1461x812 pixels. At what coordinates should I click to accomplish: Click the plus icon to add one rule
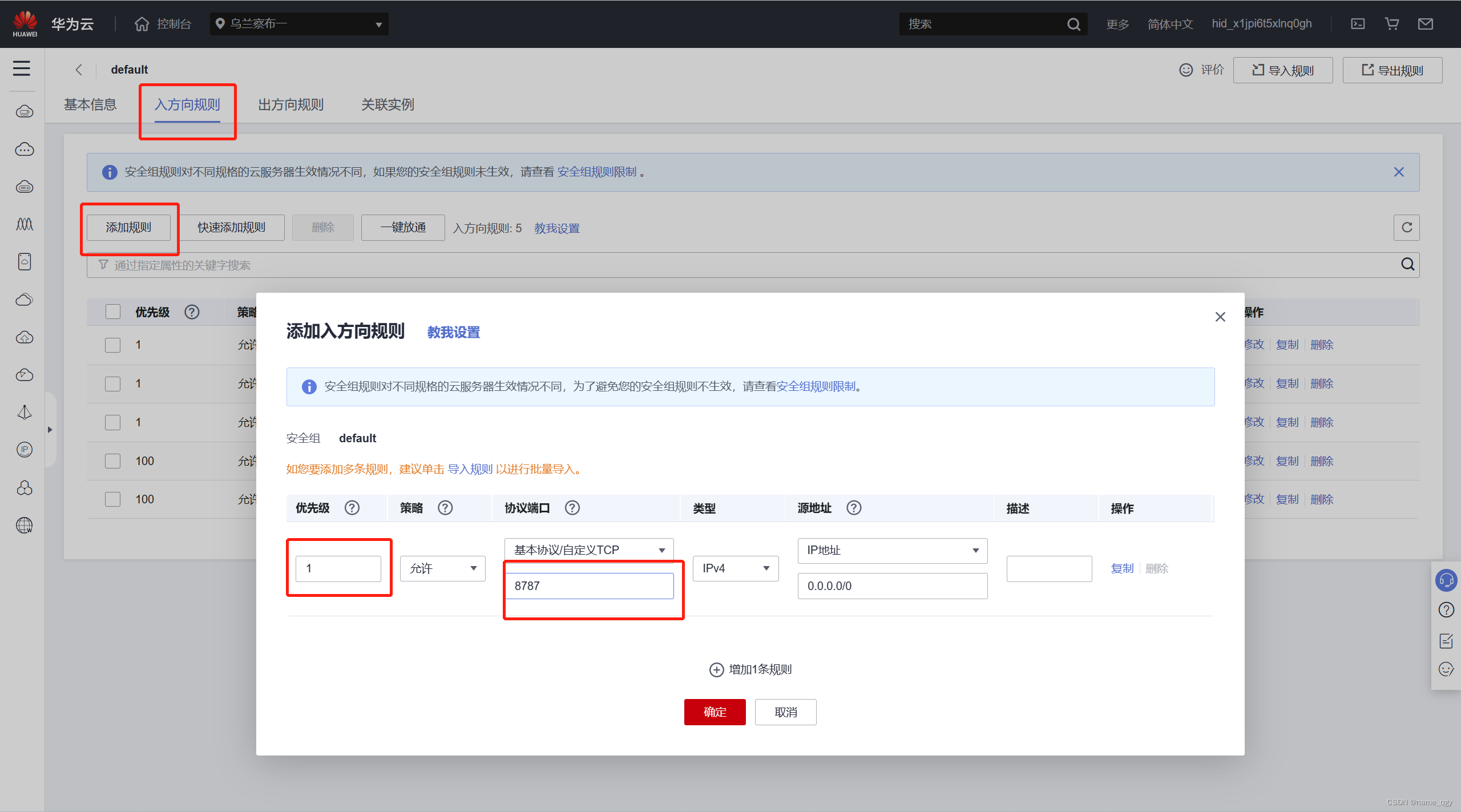pos(716,670)
